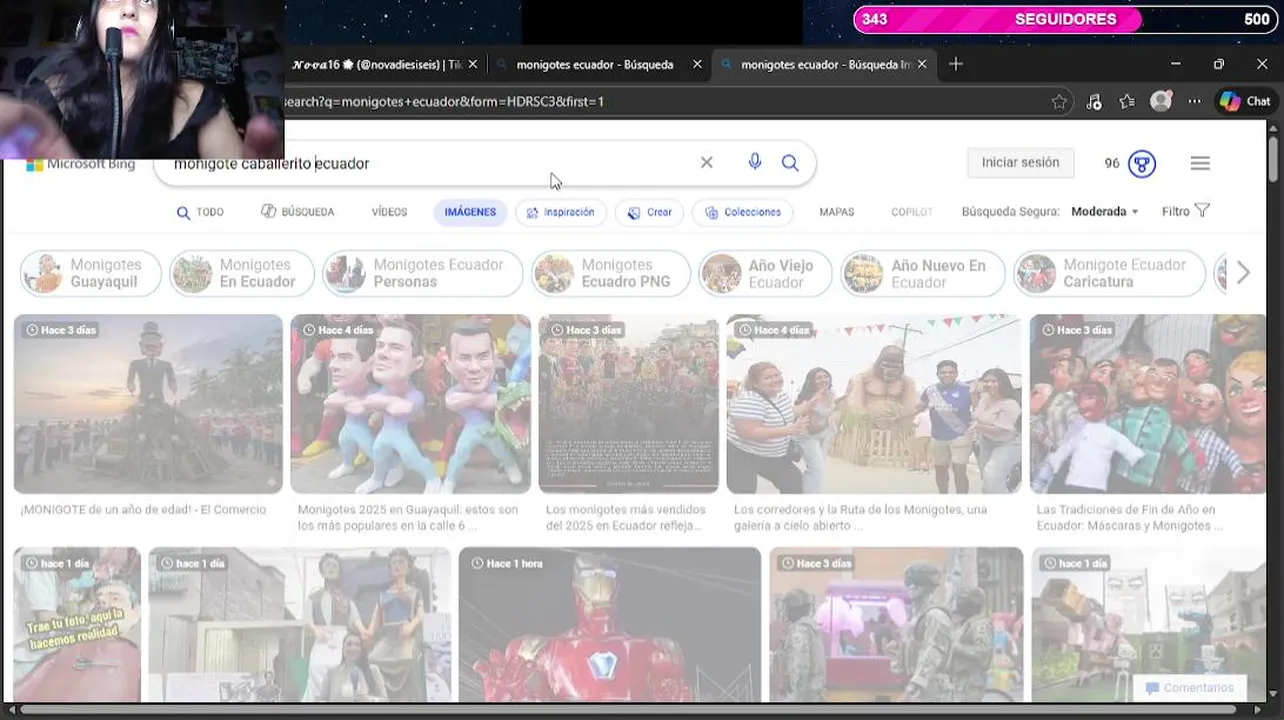This screenshot has height=720, width=1284.
Task: Open the Filtro filter funnel
Action: [1186, 211]
